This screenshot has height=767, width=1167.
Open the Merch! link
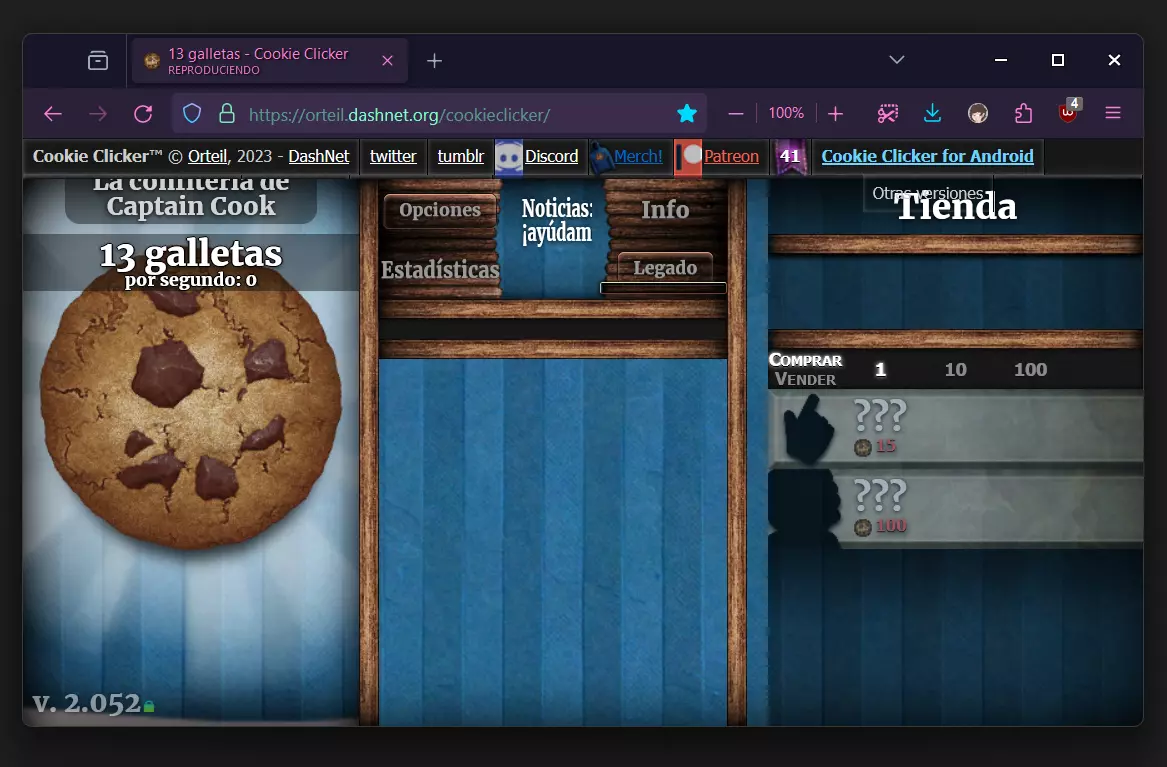click(638, 156)
